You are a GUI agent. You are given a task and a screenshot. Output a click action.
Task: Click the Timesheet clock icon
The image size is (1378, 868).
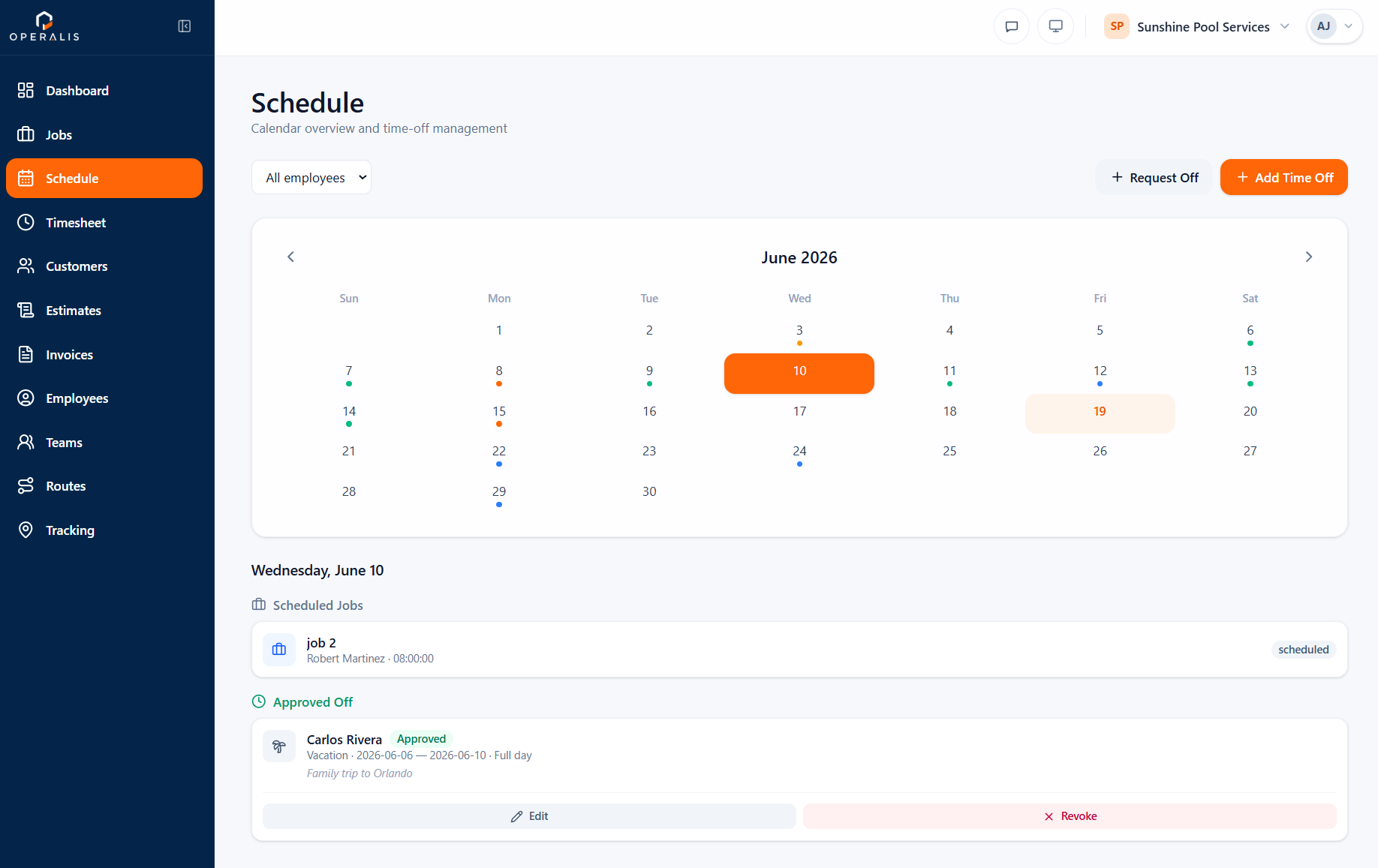coord(26,222)
